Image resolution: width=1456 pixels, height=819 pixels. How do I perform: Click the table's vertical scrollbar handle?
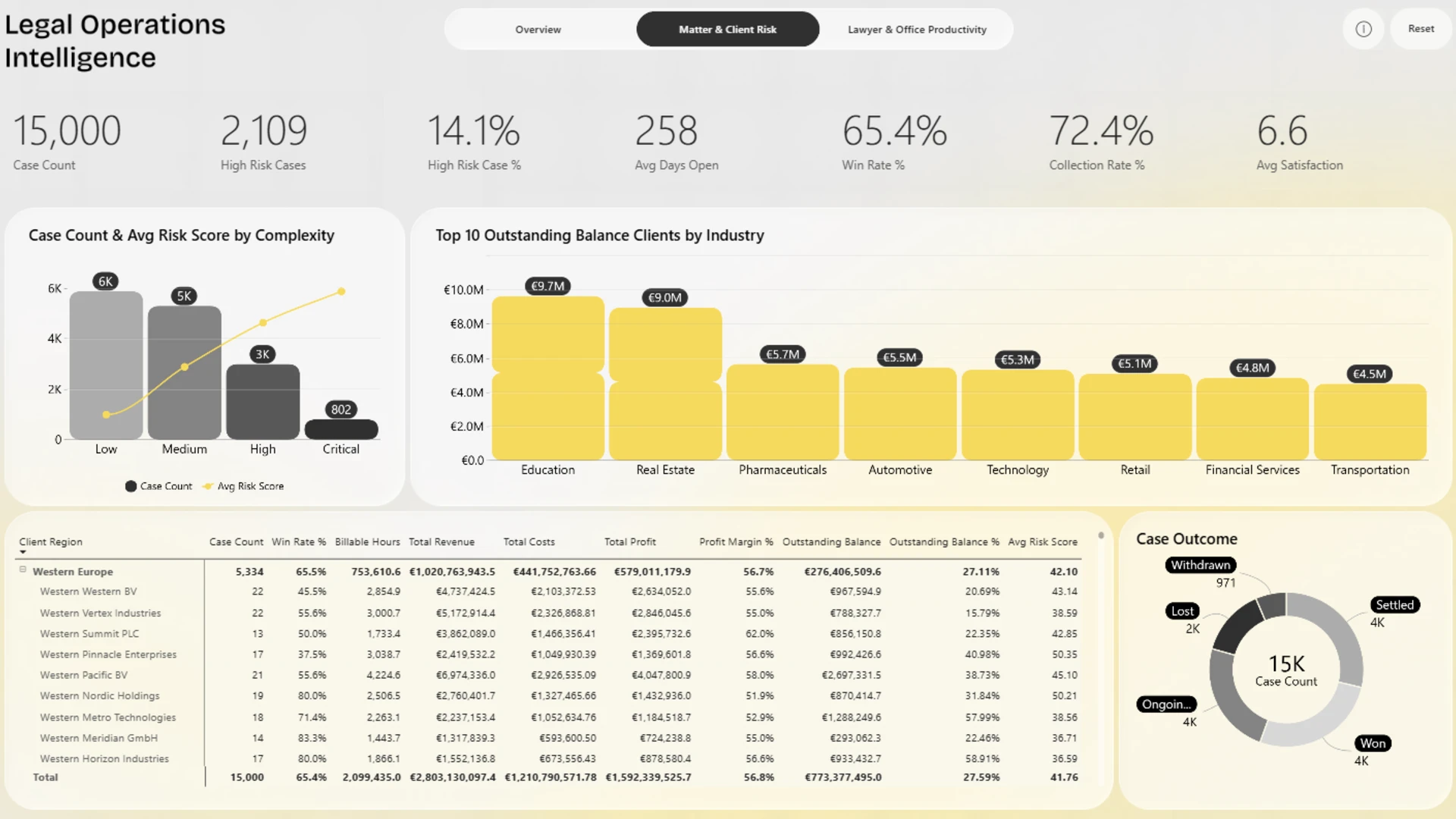(1101, 535)
